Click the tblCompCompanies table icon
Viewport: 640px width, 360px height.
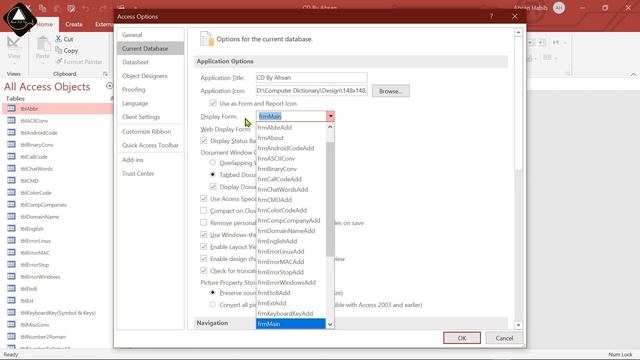[x=11, y=204]
